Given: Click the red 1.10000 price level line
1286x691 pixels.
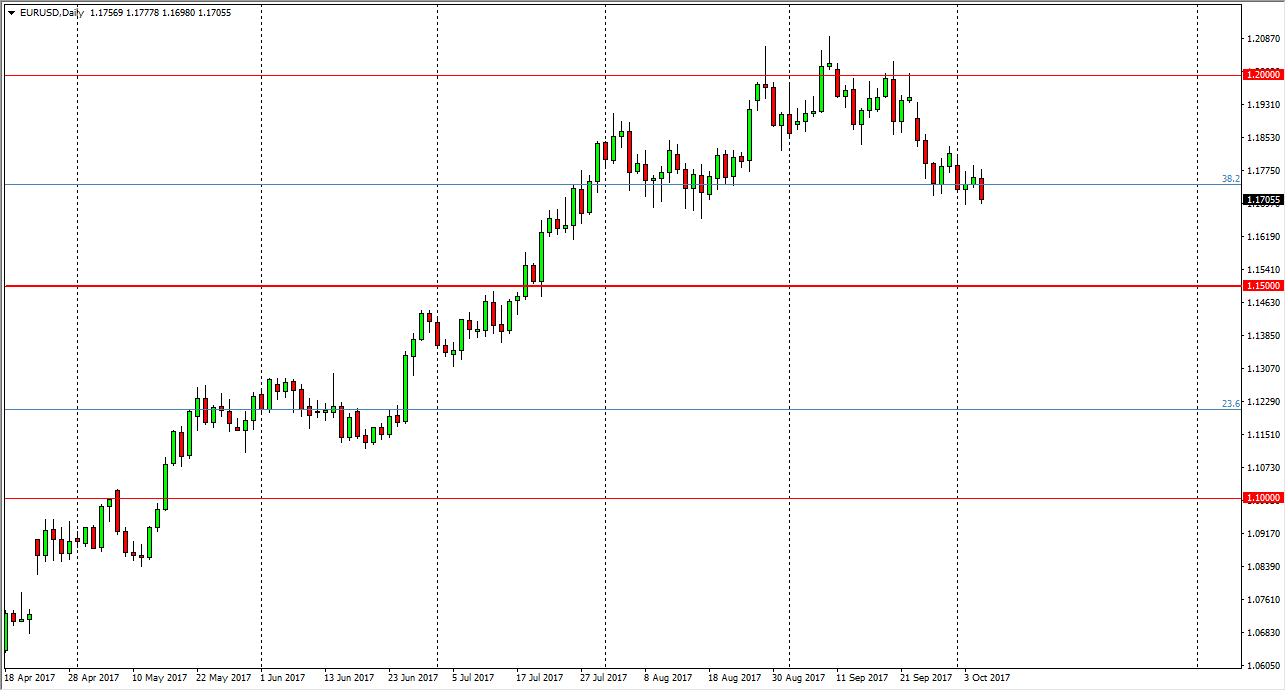Looking at the screenshot, I should click(600, 497).
